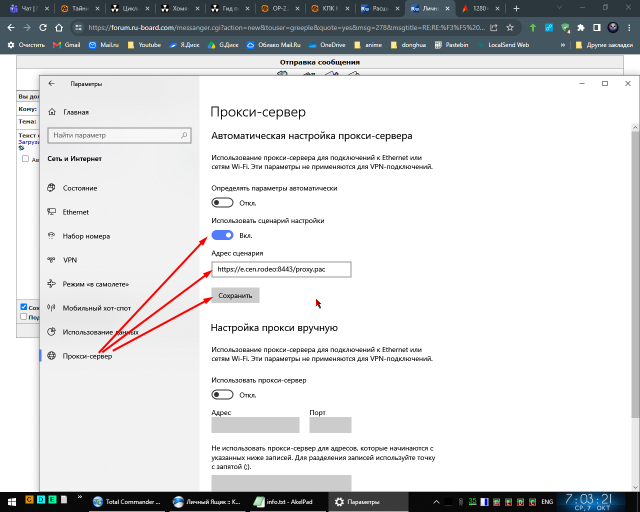
Task: Show hidden system tray icons
Action: pyautogui.click(x=436, y=502)
